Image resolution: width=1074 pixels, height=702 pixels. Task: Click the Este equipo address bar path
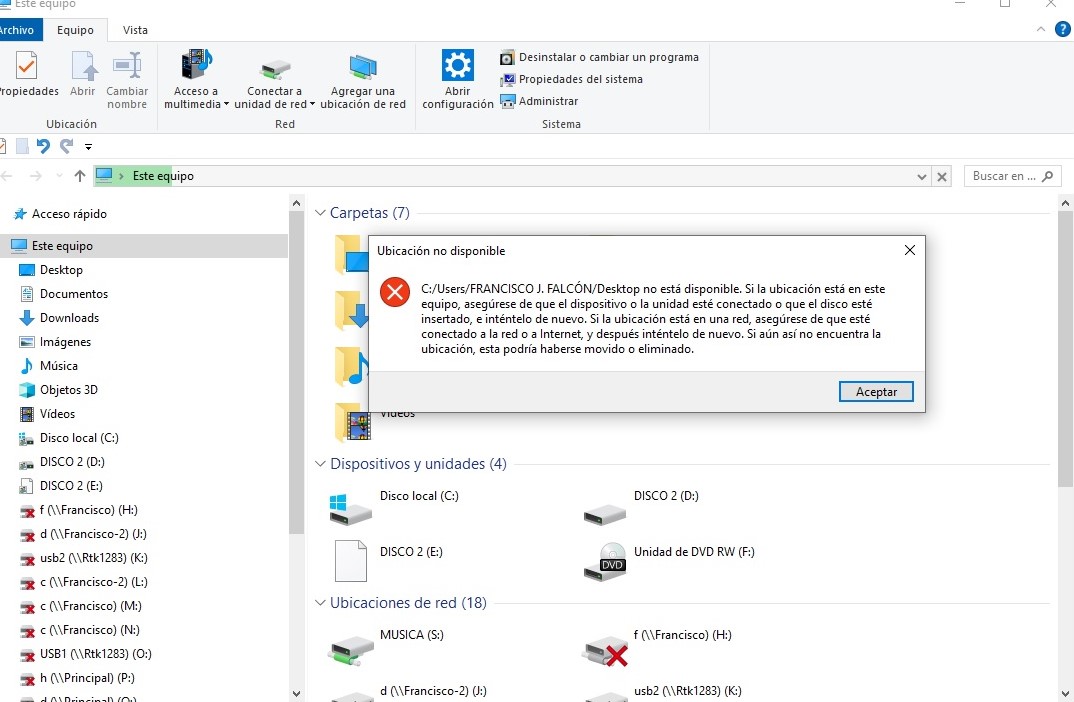pos(163,176)
